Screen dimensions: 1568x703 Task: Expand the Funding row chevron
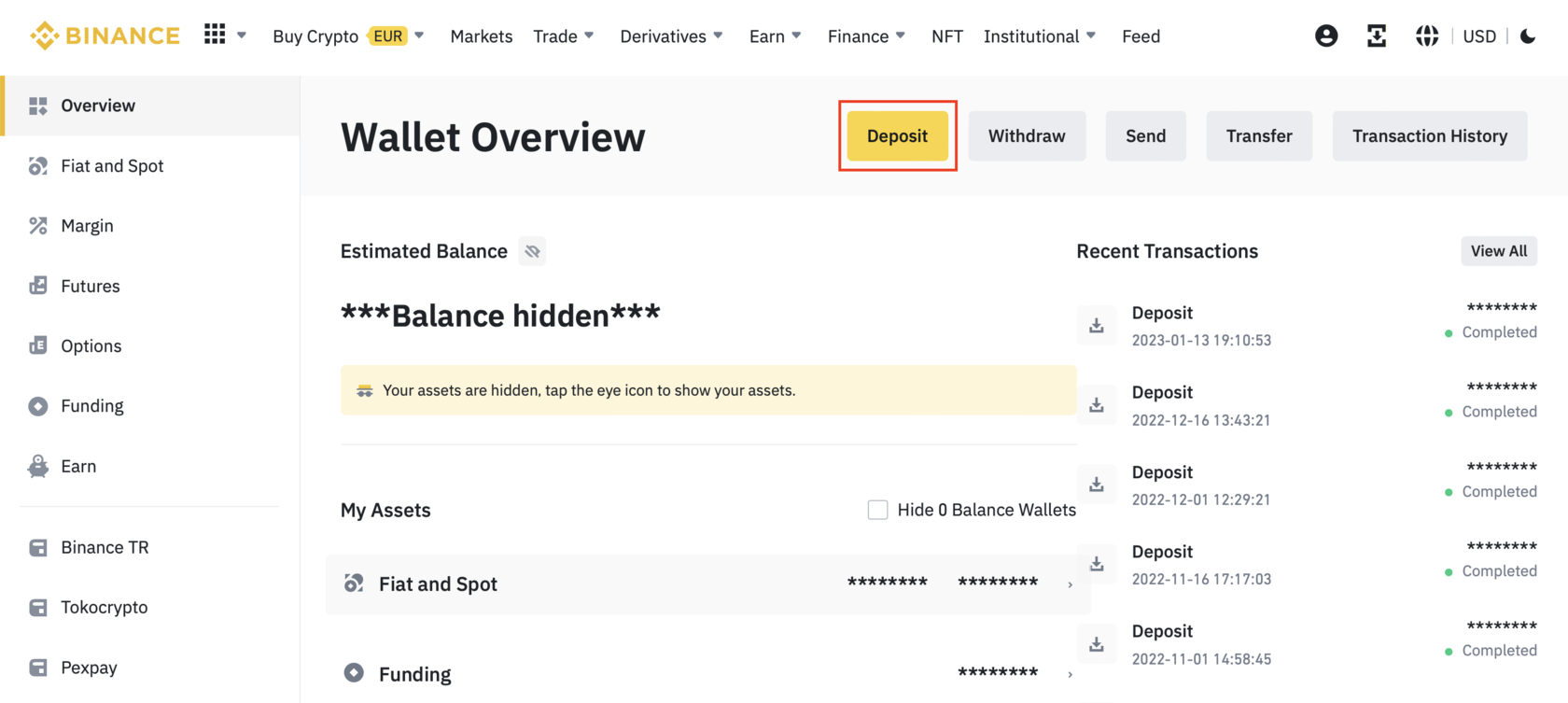(1070, 675)
